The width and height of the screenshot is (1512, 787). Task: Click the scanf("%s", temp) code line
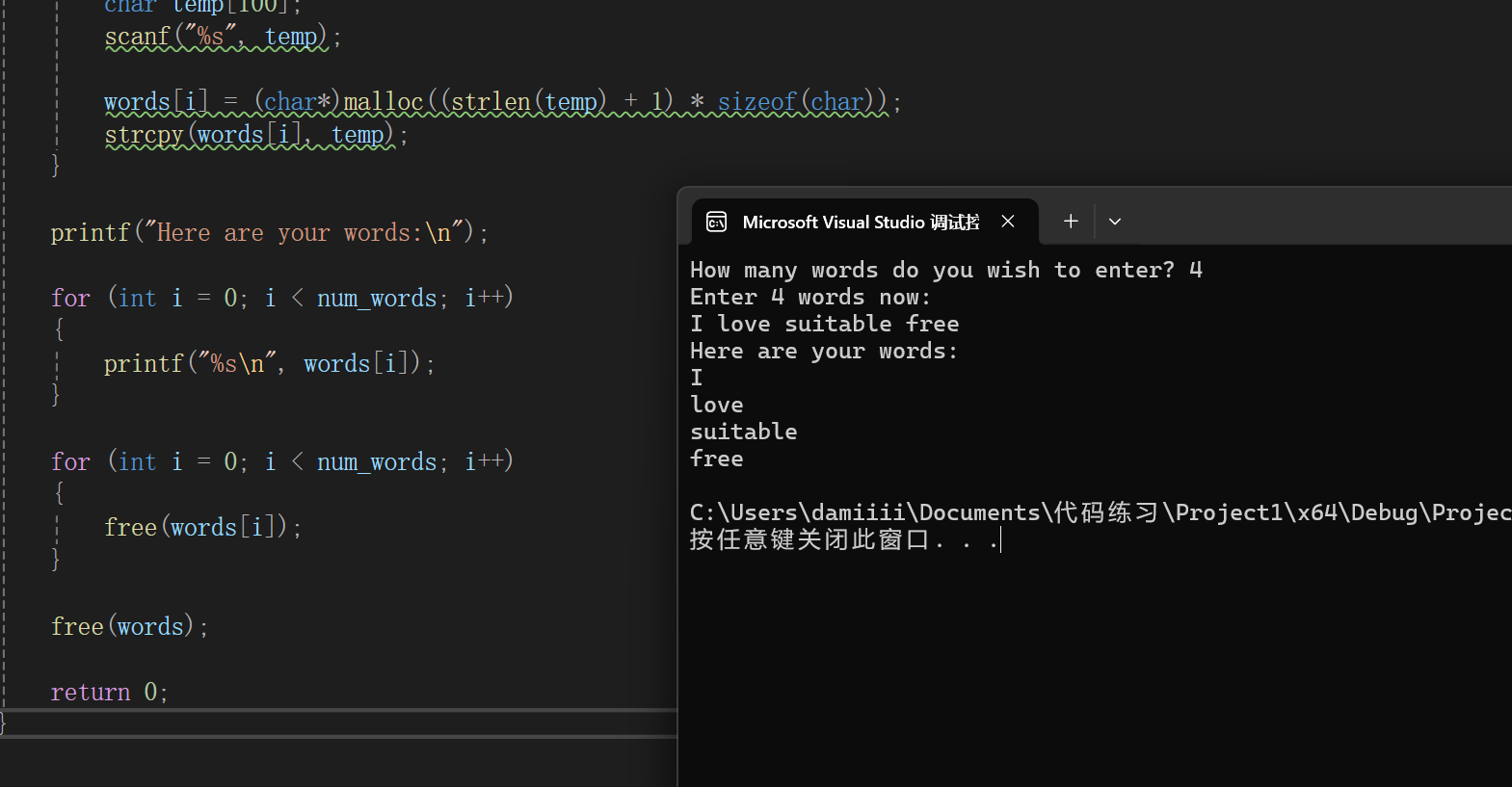(x=223, y=37)
